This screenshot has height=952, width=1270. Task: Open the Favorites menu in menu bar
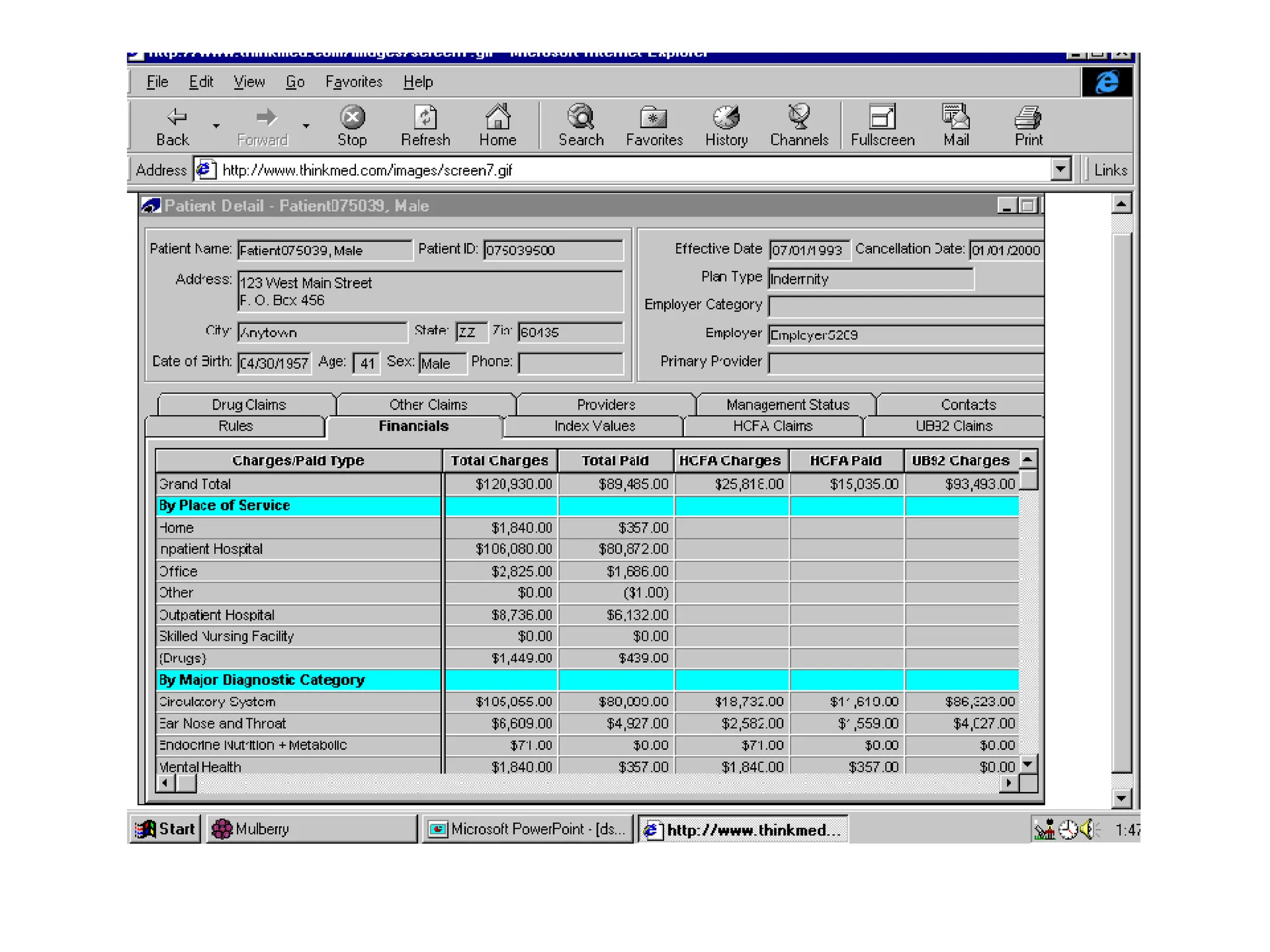[353, 82]
